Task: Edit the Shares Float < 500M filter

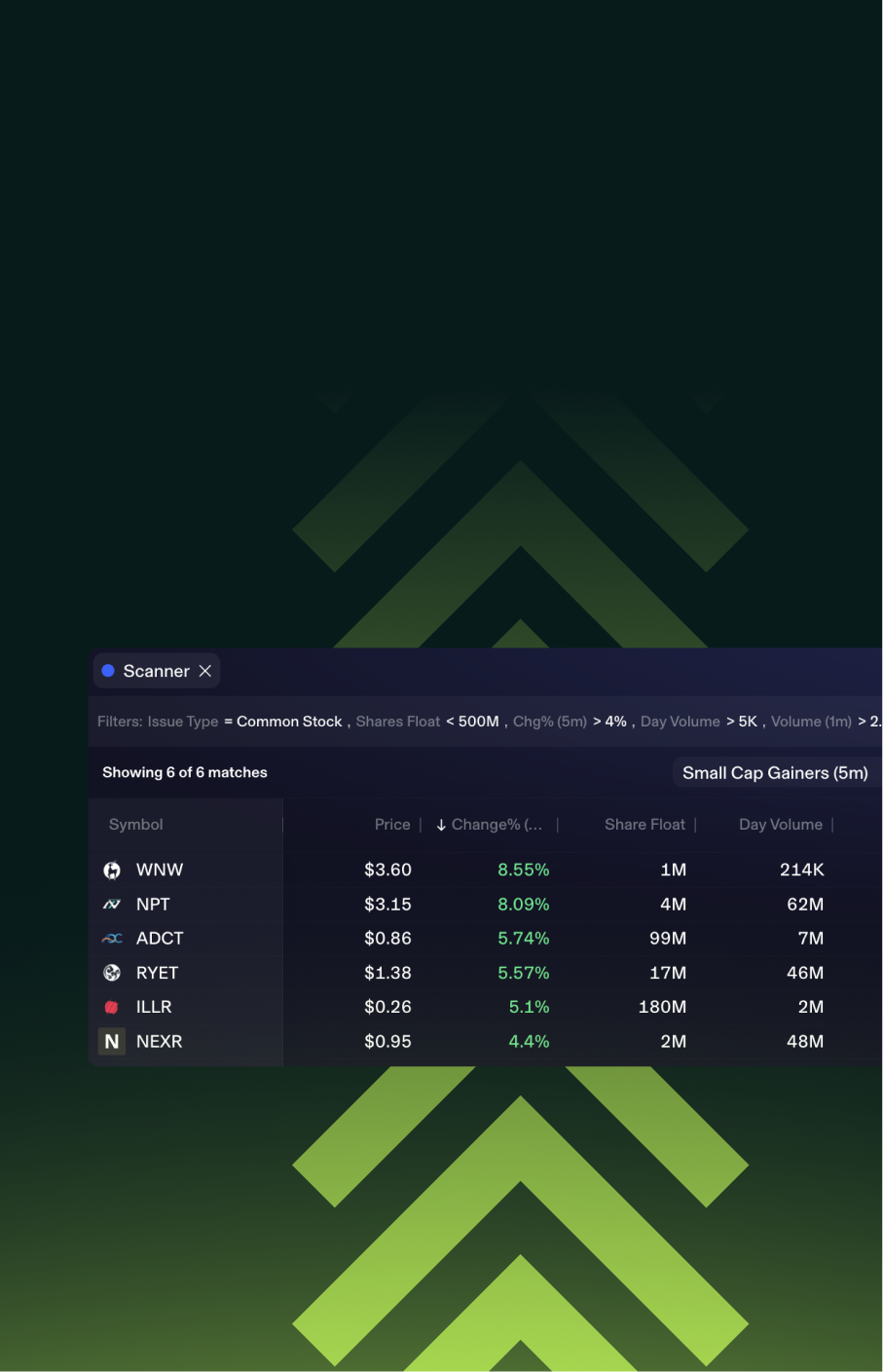Action: tap(427, 722)
